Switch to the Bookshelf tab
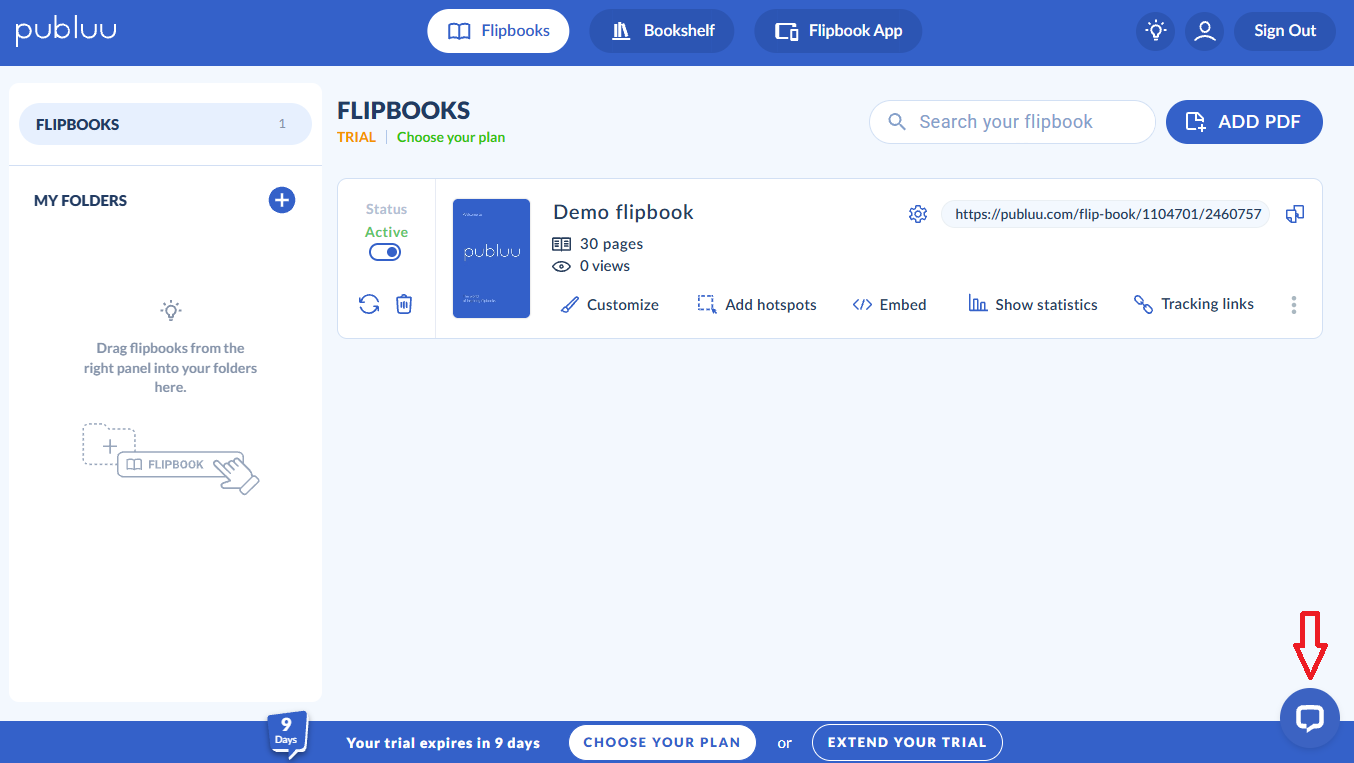This screenshot has height=763, width=1354. [x=662, y=31]
